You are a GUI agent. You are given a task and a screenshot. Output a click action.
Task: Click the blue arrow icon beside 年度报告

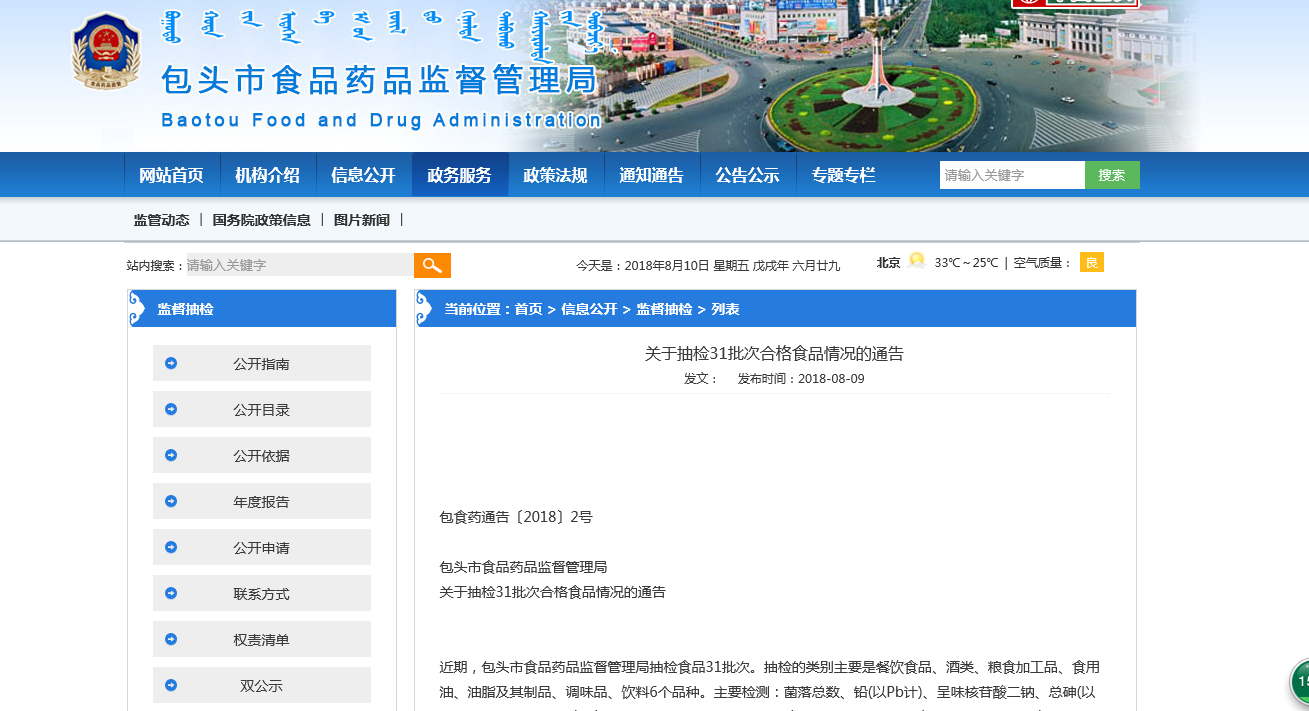(x=171, y=501)
